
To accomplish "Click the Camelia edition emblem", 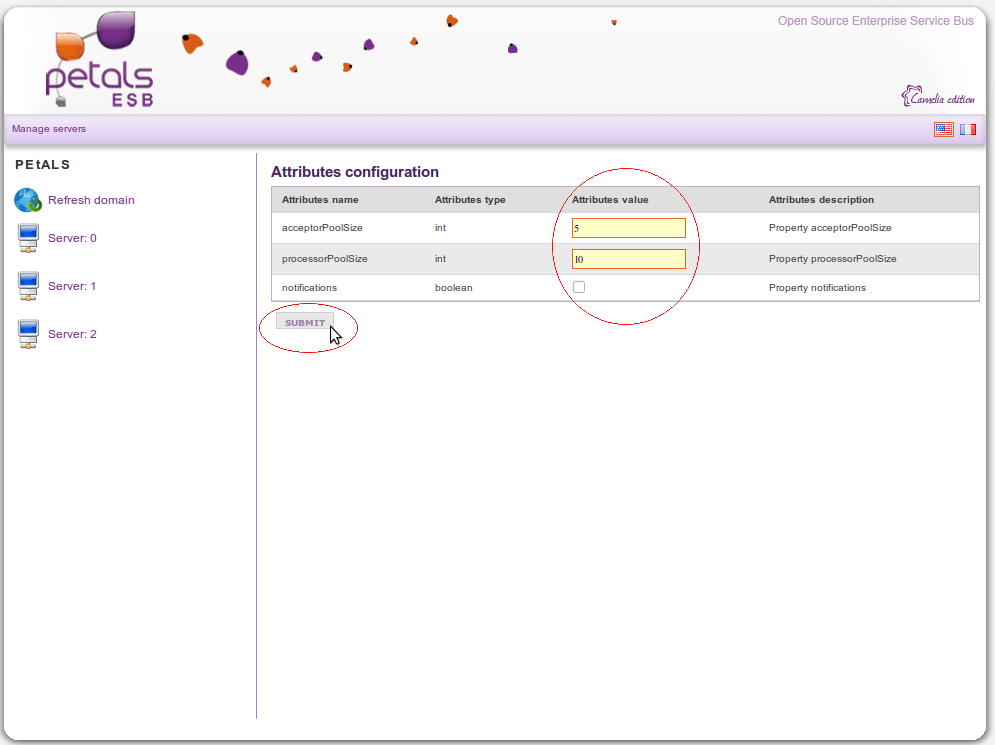I will [x=937, y=97].
